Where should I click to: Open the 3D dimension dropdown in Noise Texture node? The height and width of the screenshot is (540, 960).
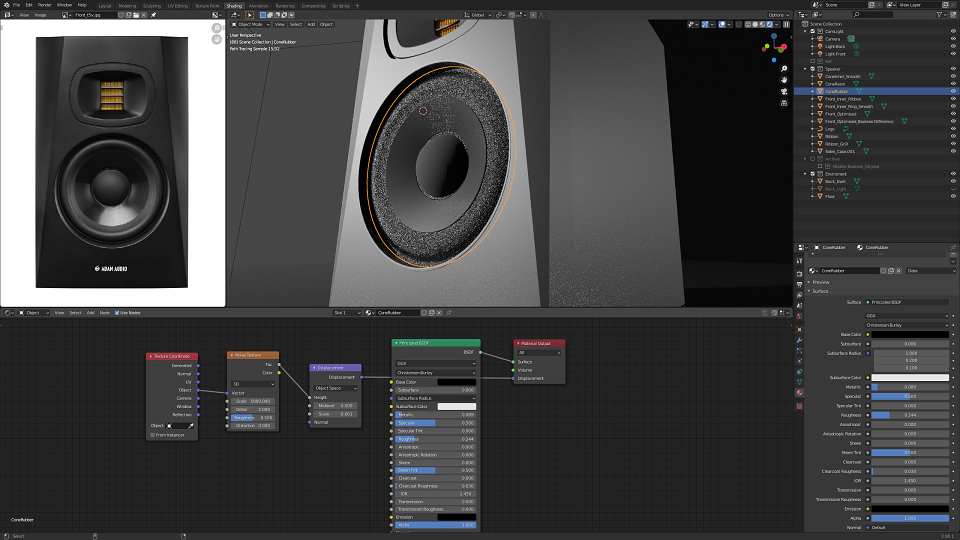pos(253,384)
